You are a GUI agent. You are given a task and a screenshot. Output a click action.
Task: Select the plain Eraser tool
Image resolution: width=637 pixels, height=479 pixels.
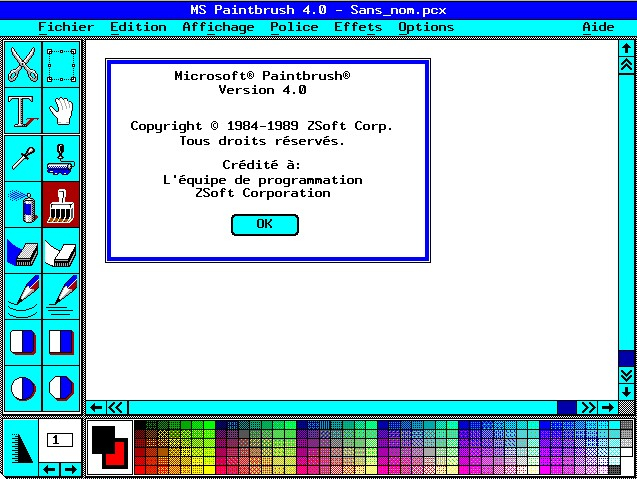pyautogui.click(x=61, y=250)
